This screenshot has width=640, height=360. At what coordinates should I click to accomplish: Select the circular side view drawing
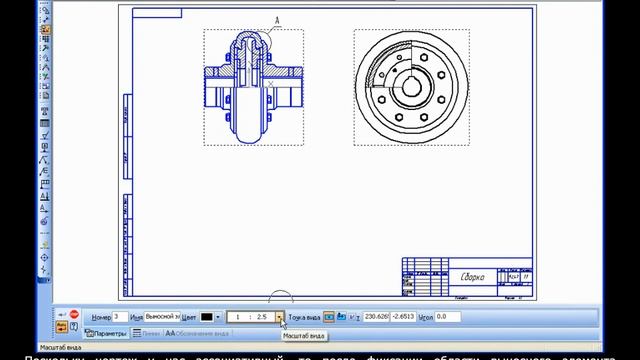[411, 87]
